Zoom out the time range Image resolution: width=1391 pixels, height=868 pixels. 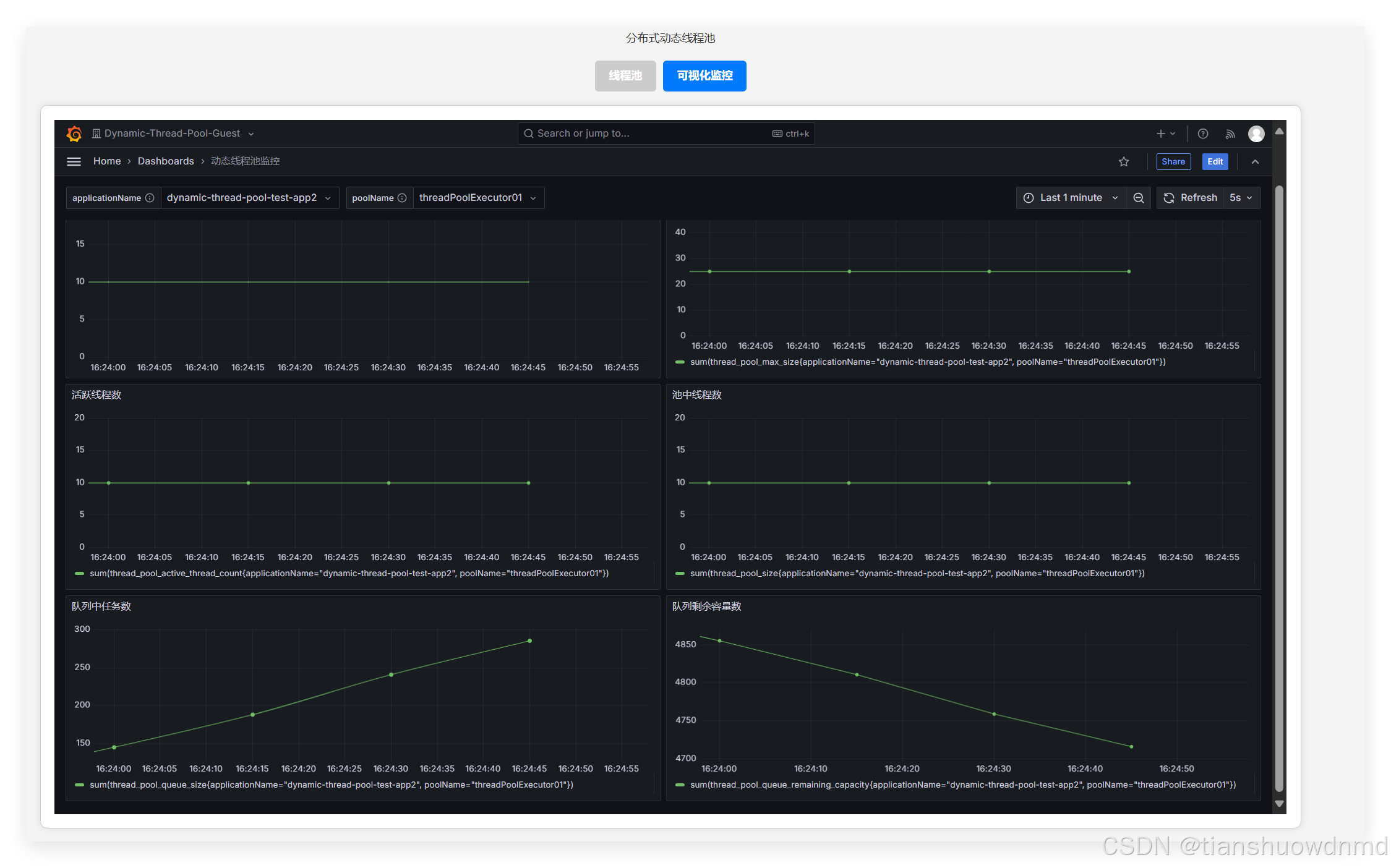[1139, 198]
